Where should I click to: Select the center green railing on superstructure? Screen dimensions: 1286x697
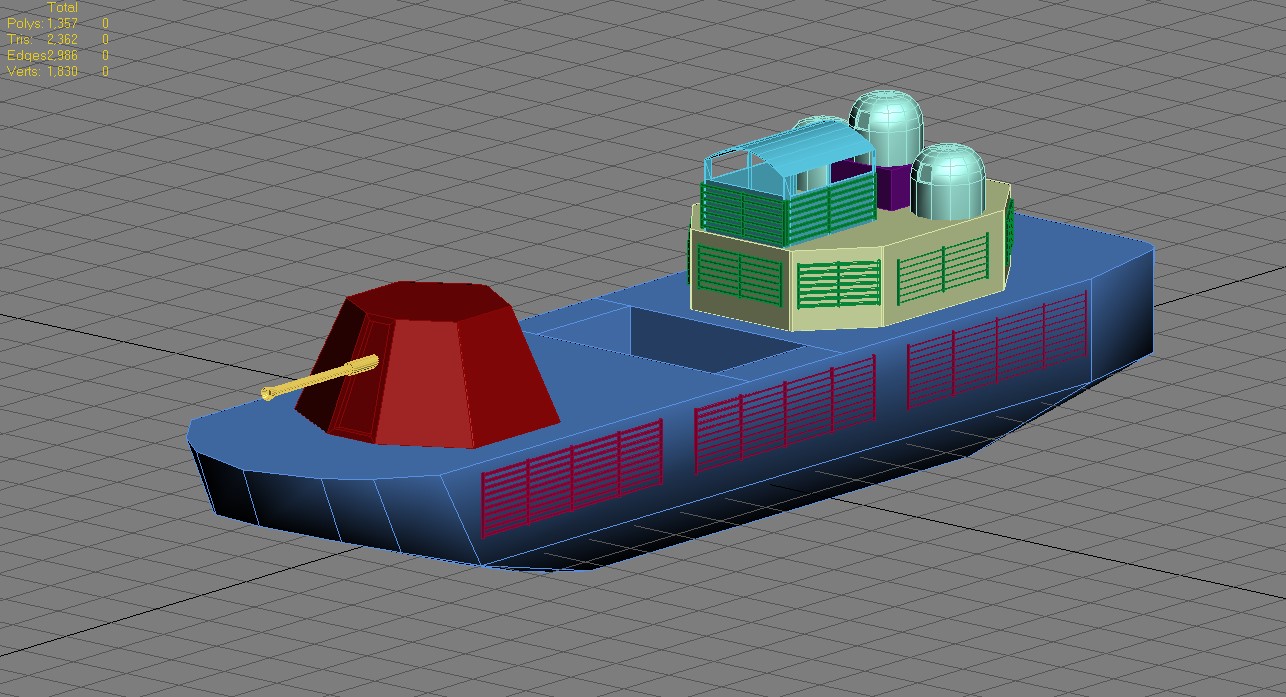click(x=839, y=284)
